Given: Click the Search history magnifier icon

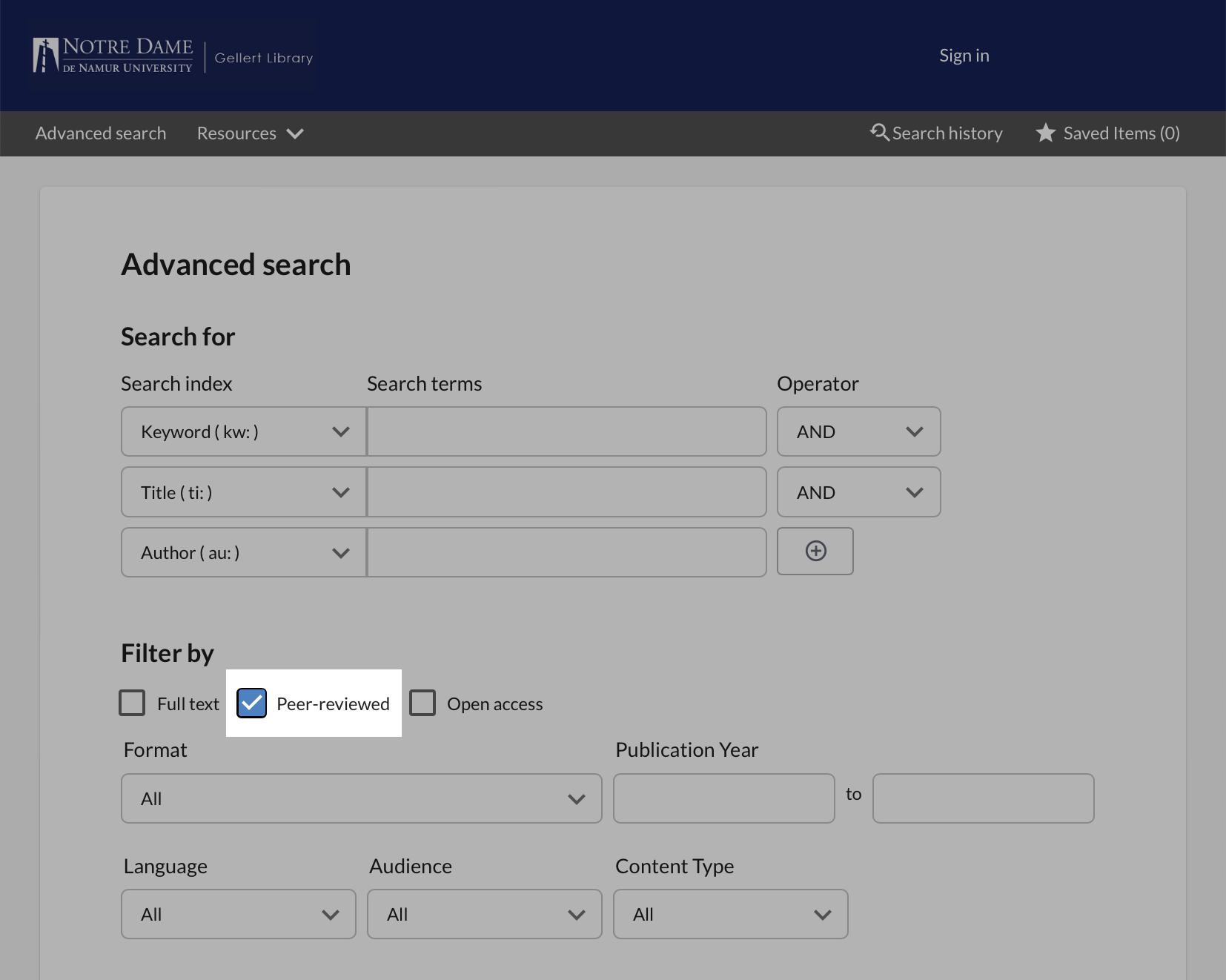Looking at the screenshot, I should pyautogui.click(x=879, y=133).
